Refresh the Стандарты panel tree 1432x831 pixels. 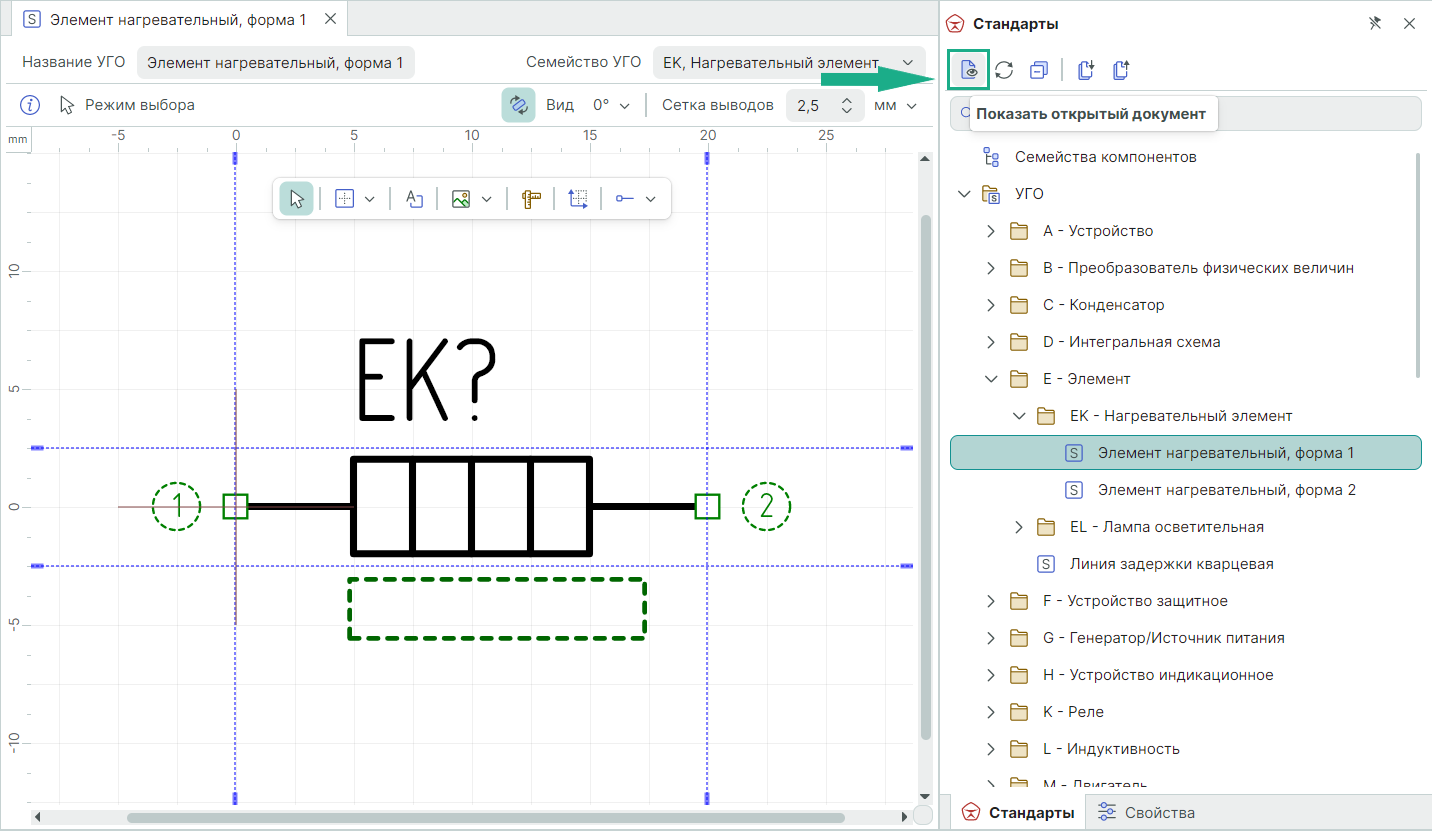coord(1004,70)
